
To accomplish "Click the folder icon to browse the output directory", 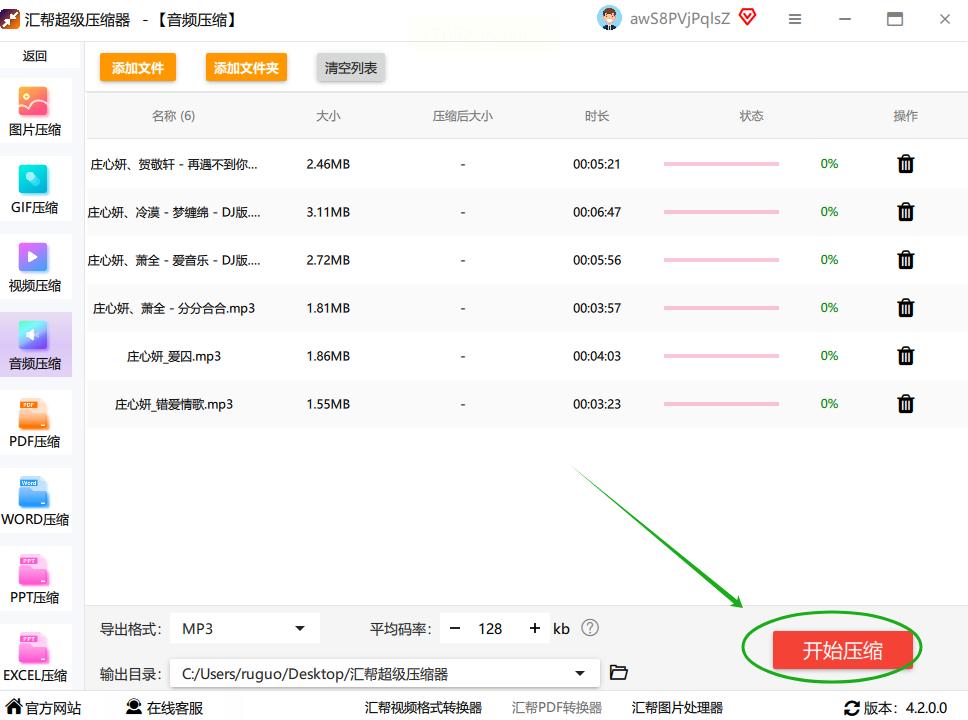I will pyautogui.click(x=618, y=672).
